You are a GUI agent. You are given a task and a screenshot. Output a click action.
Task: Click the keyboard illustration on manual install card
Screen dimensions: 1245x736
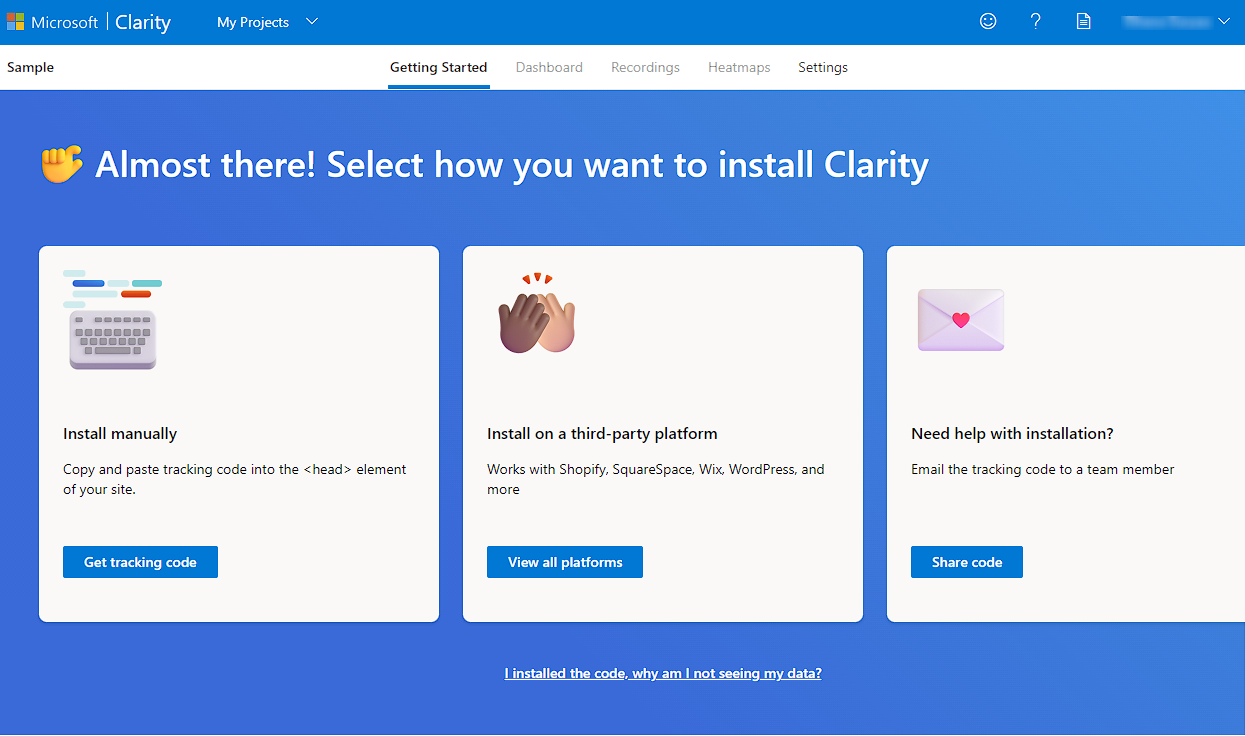112,320
